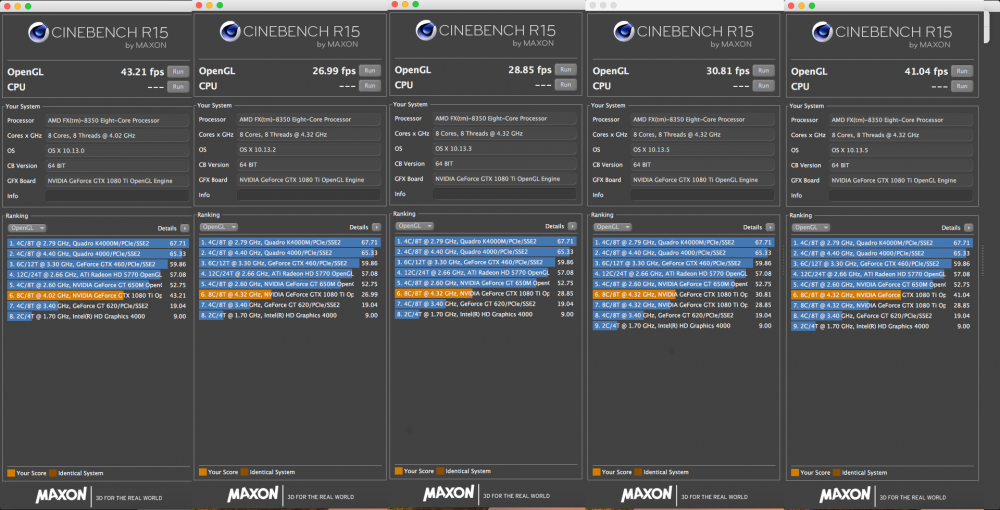Select ranking row scoring 43.21
1000x510 pixels.
[98, 296]
